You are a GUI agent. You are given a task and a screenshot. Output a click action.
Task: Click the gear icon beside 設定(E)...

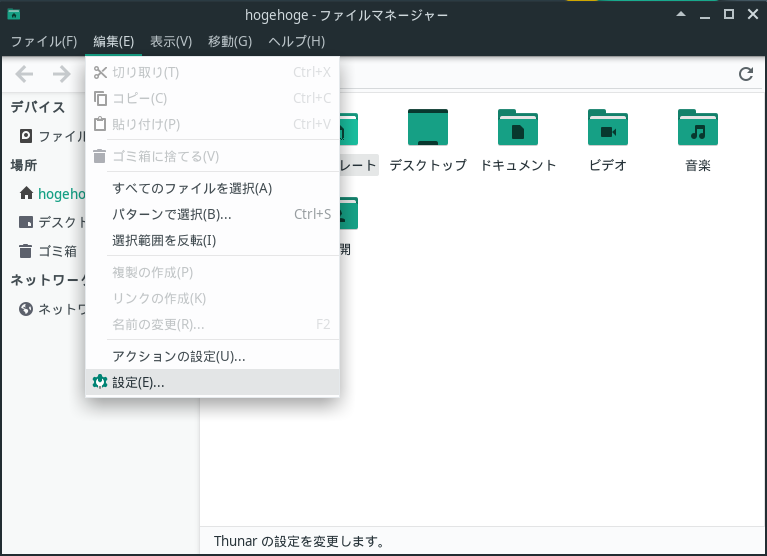click(x=100, y=382)
